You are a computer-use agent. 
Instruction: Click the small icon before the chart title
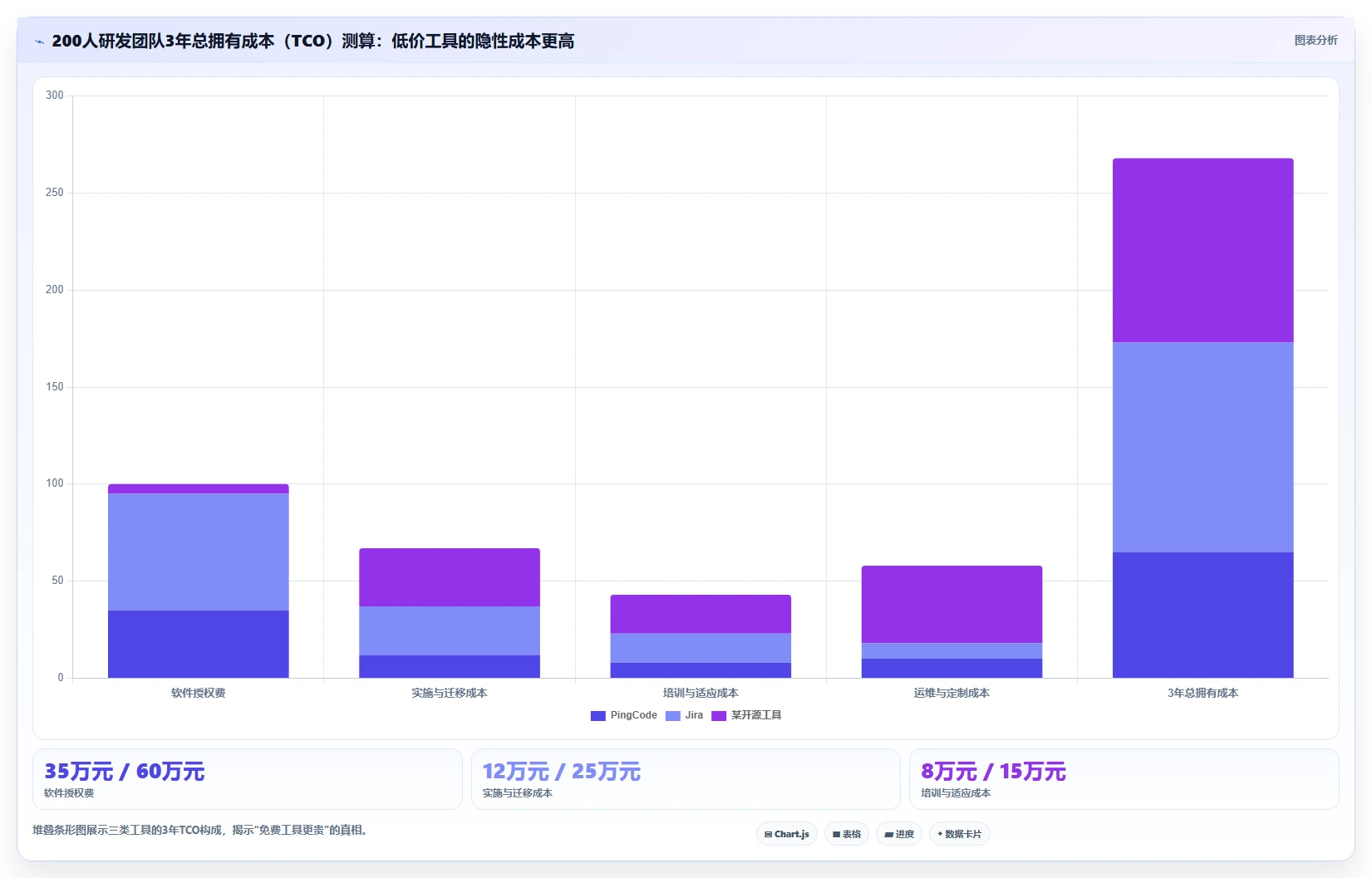pyautogui.click(x=39, y=42)
